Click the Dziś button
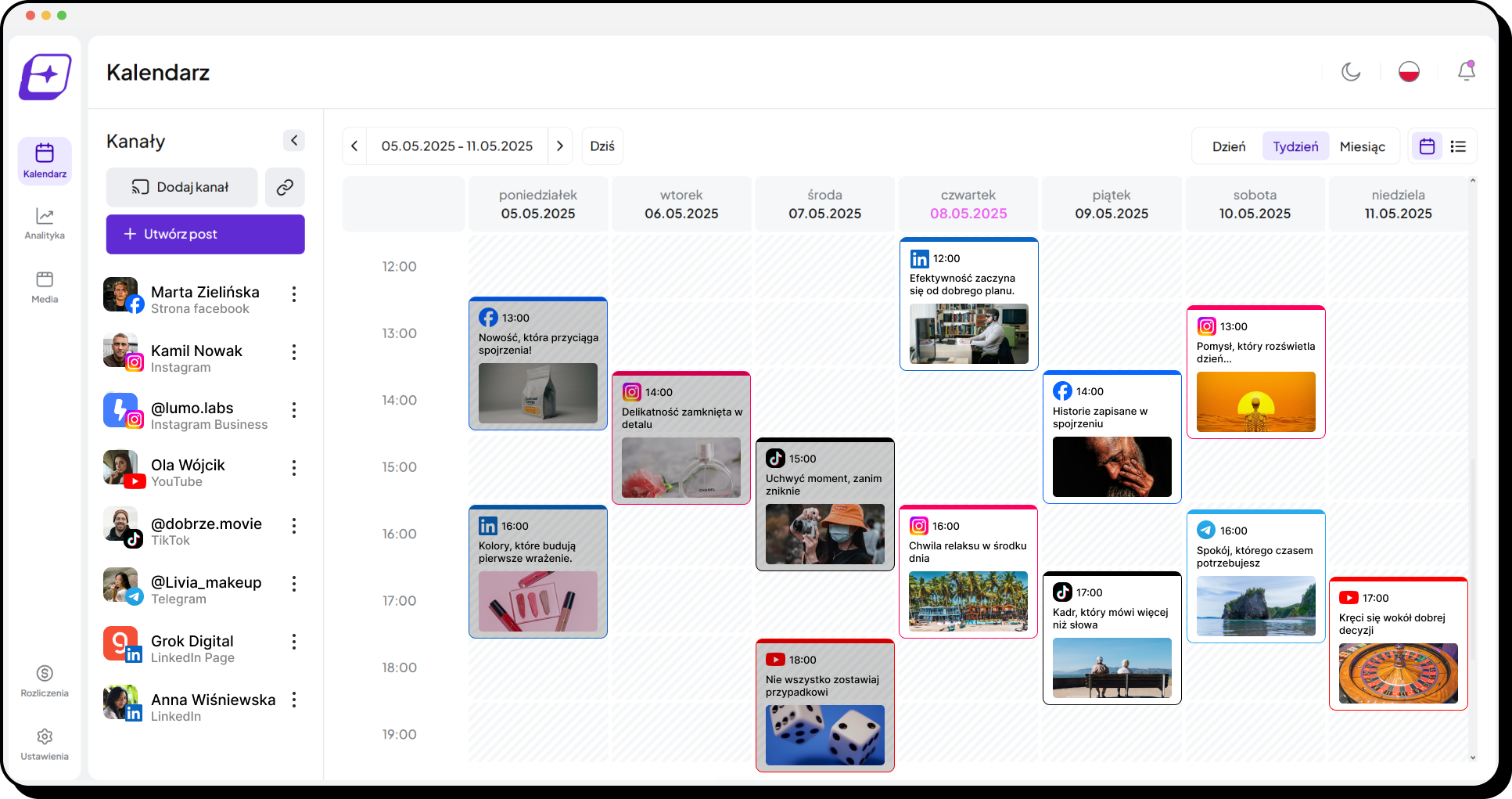 coord(602,146)
